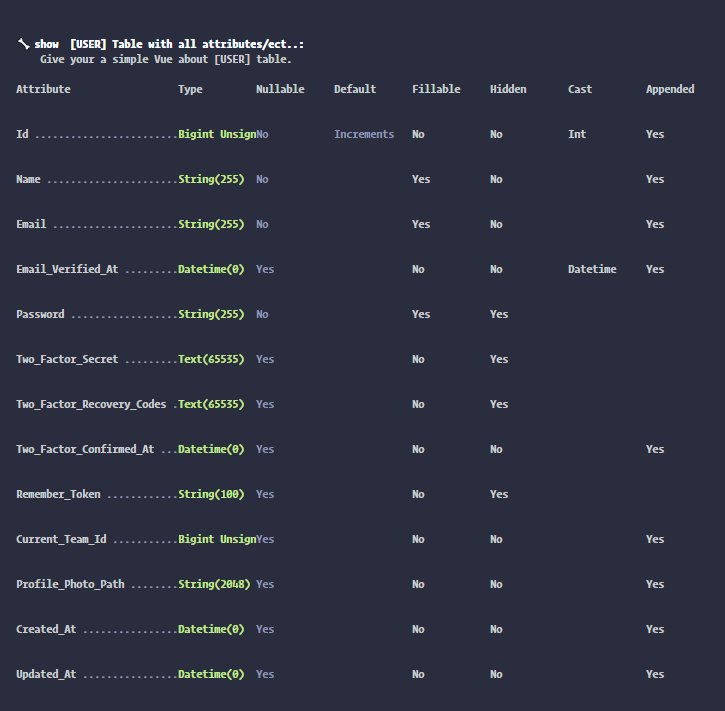This screenshot has height=711, width=725.
Task: Select the 'Nullable' column header
Action: (280, 89)
